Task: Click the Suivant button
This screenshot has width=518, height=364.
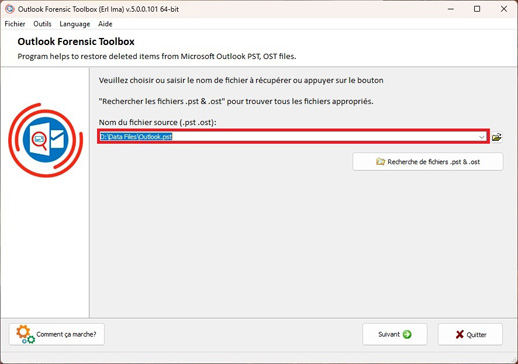Action: [395, 334]
